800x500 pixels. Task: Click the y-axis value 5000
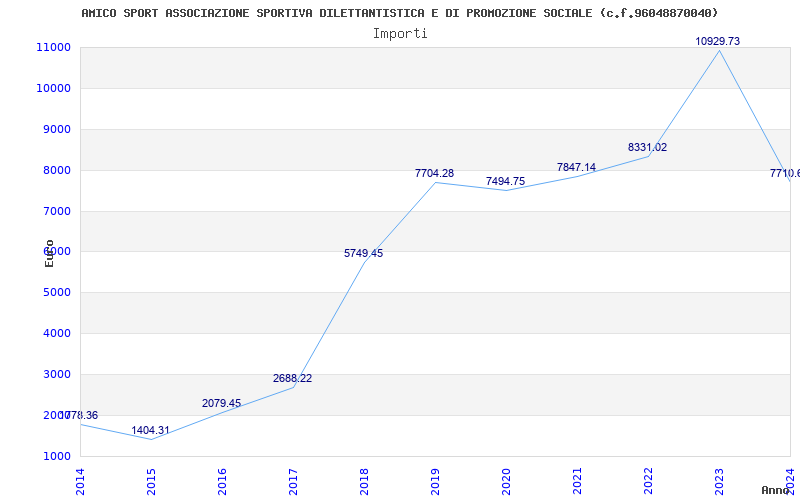[x=57, y=292]
